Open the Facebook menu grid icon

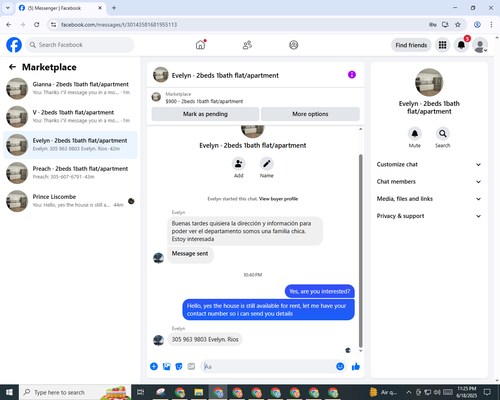[442, 45]
